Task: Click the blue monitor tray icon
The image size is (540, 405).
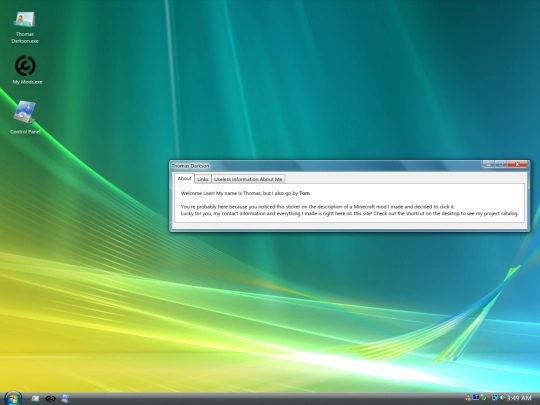Action: click(x=476, y=397)
